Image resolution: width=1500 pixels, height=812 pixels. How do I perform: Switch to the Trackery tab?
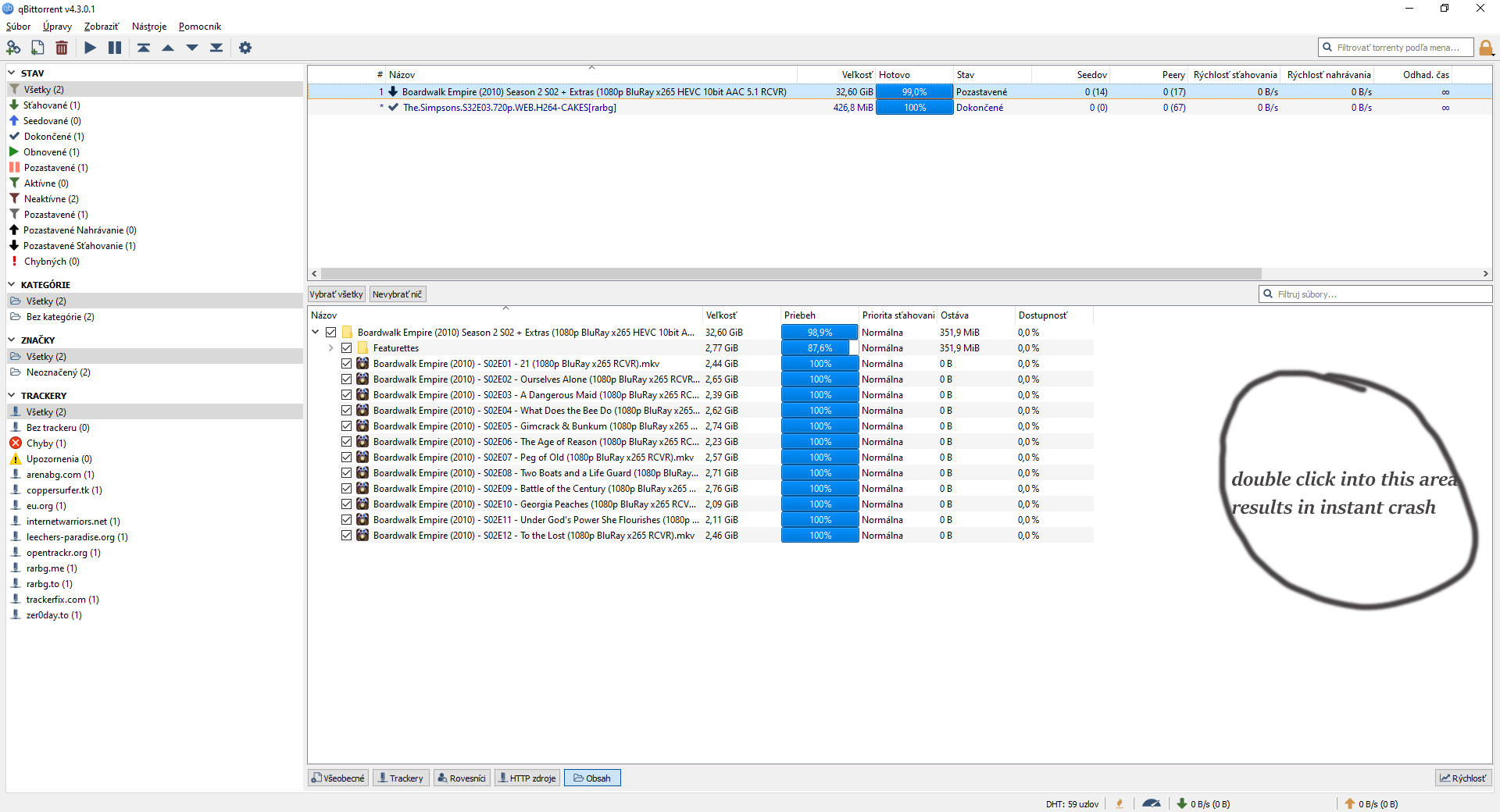[x=401, y=778]
